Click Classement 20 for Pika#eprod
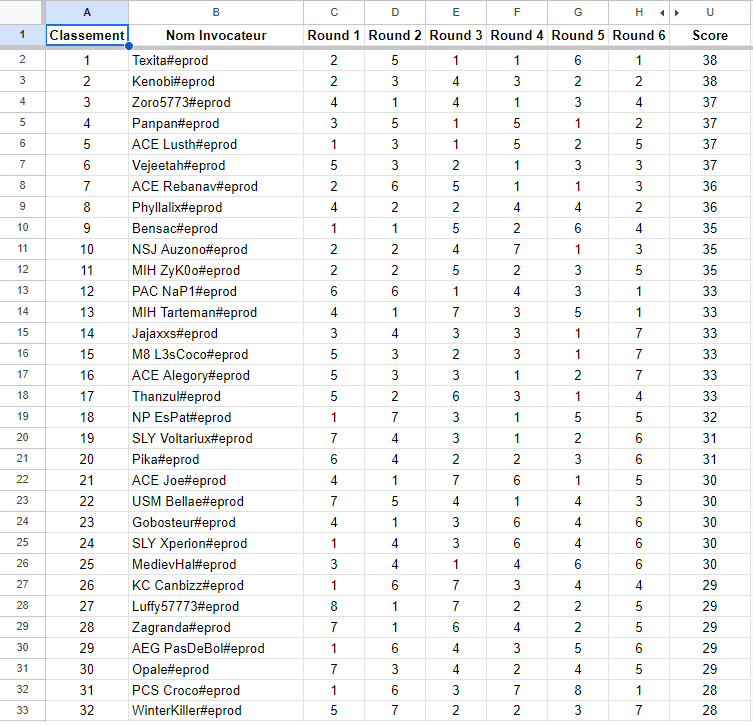The image size is (753, 726). click(87, 460)
